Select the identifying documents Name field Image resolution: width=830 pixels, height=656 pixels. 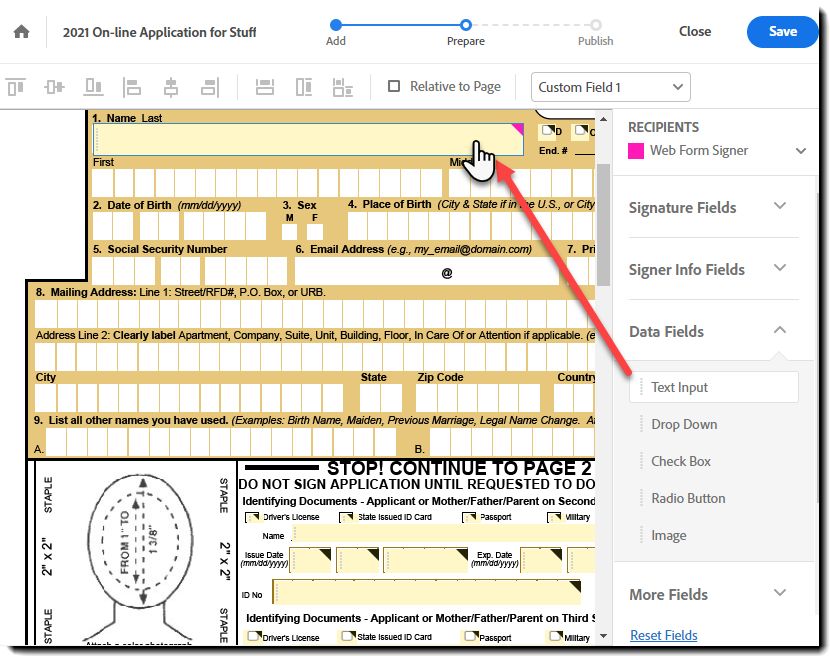[444, 534]
